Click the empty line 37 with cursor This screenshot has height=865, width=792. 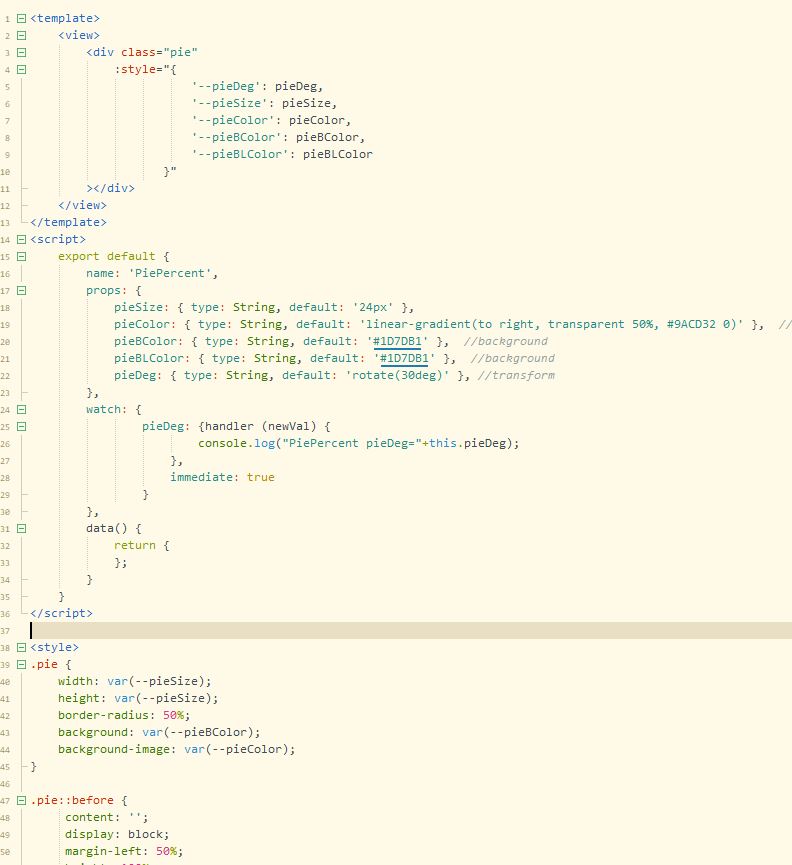point(411,630)
